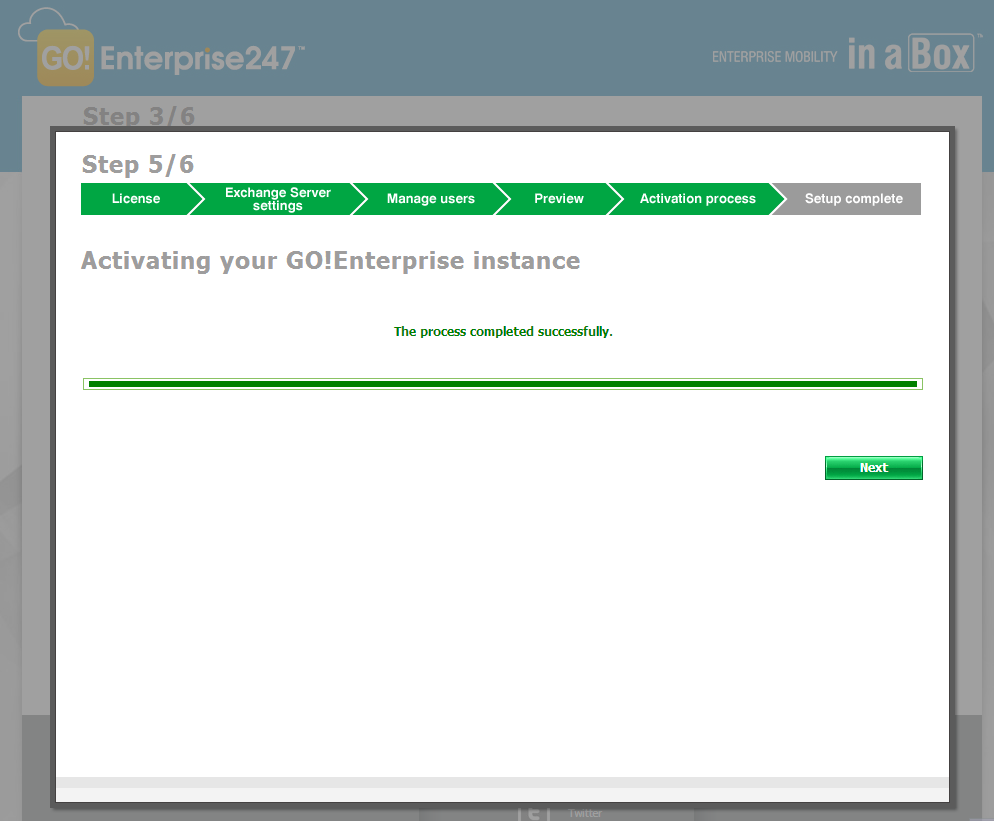
Task: Click the gray footer bar of dialog
Action: 502,783
